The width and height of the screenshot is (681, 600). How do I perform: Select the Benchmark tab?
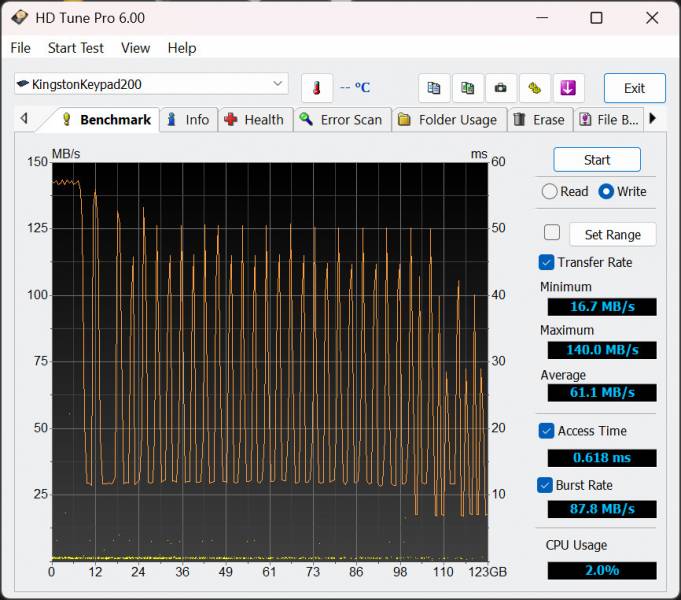coord(106,119)
